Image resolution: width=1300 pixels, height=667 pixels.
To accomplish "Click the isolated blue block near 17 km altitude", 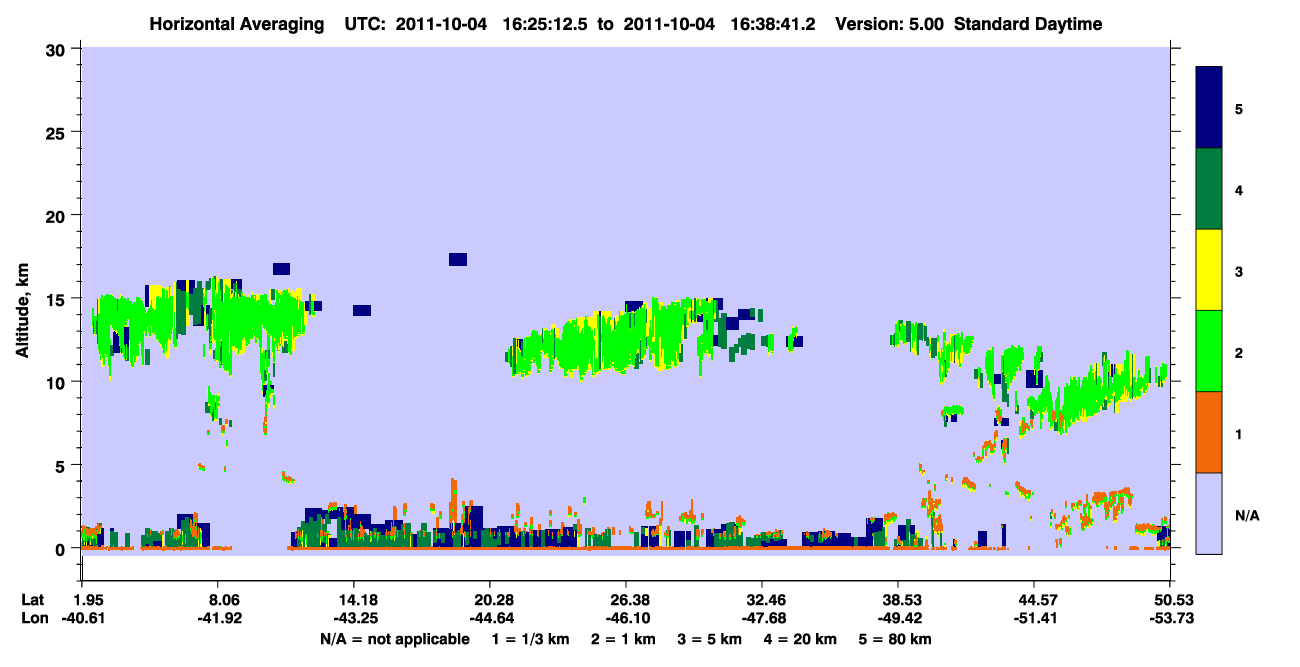I will click(x=458, y=259).
